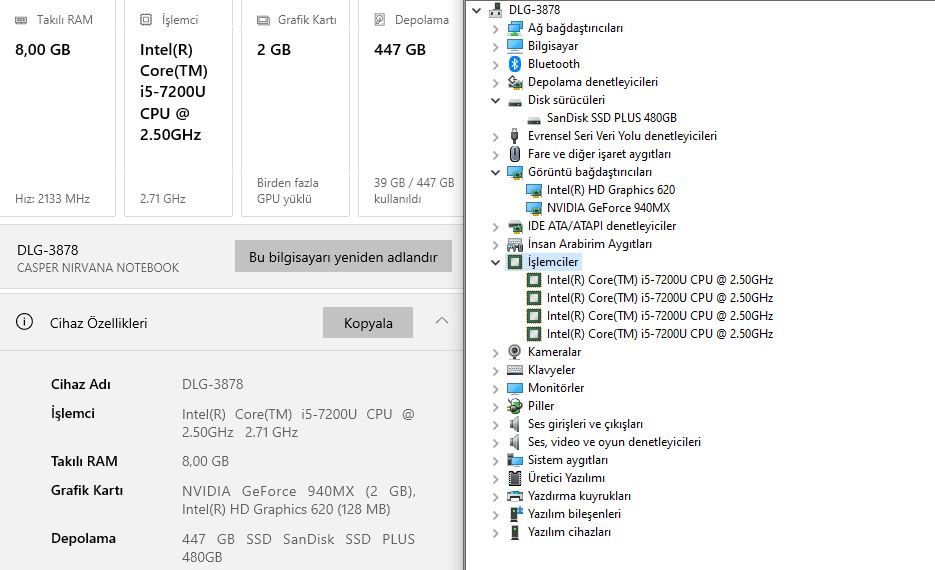Screen dimensions: 935x570
Task: Click the Fare ve diğer işaret aygıtları mouse icon
Action: 515,154
